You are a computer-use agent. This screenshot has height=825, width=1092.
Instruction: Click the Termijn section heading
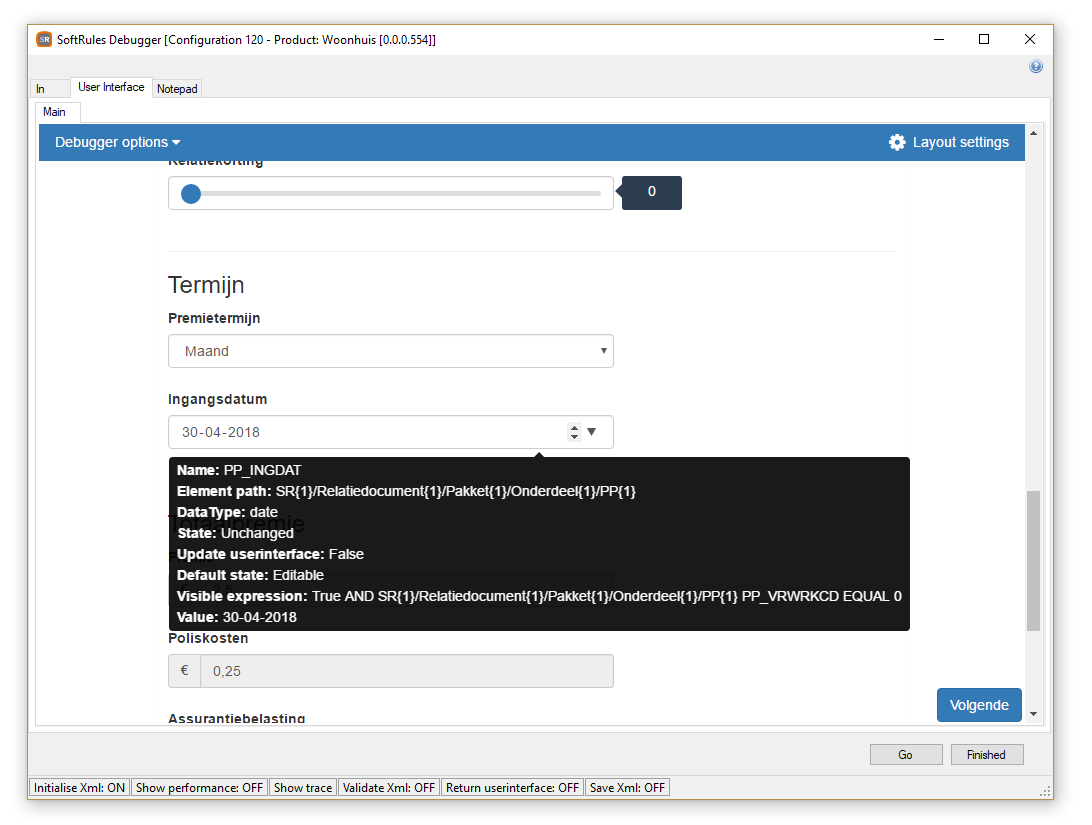pyautogui.click(x=206, y=285)
